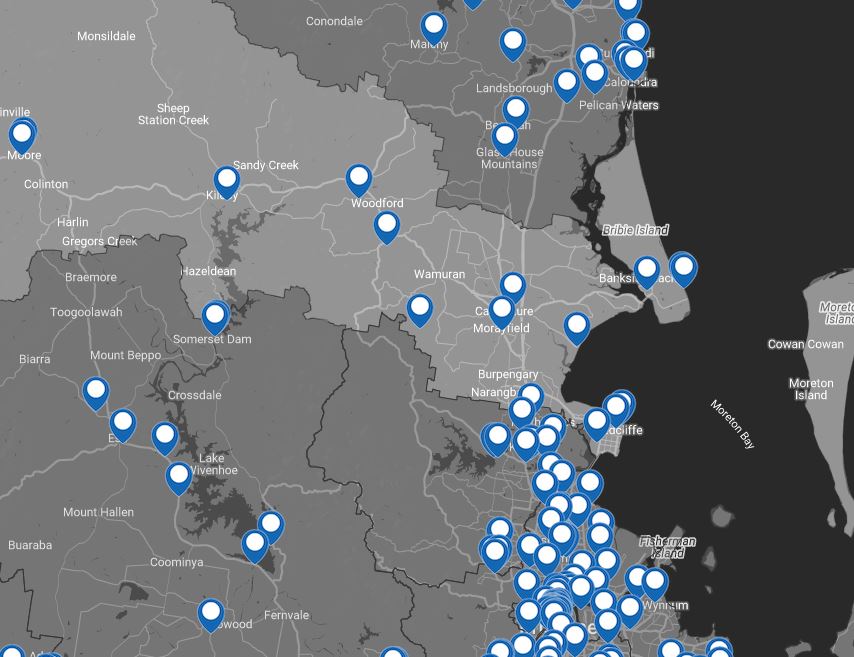
Task: Select the map pin at Woodford
Action: (x=359, y=180)
